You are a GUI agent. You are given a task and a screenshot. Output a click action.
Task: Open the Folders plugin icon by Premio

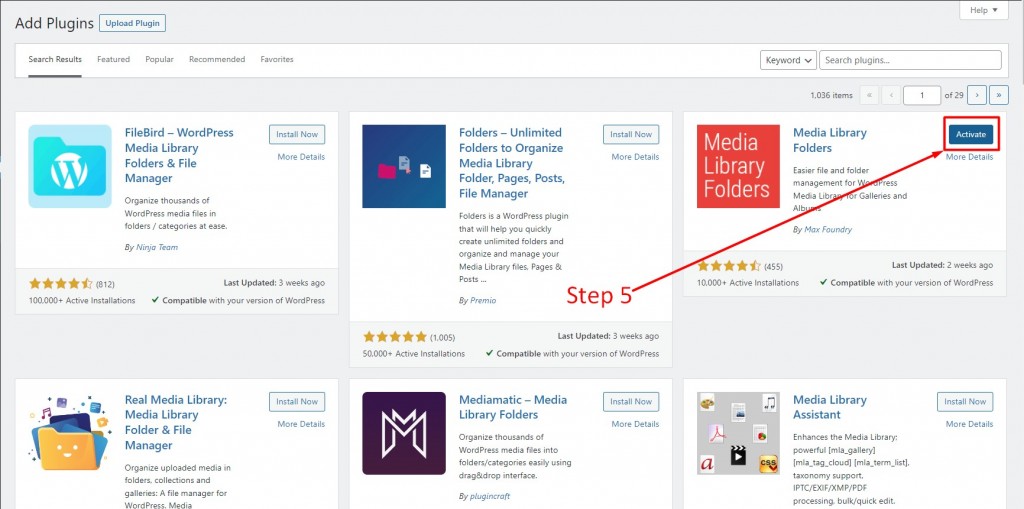(404, 167)
